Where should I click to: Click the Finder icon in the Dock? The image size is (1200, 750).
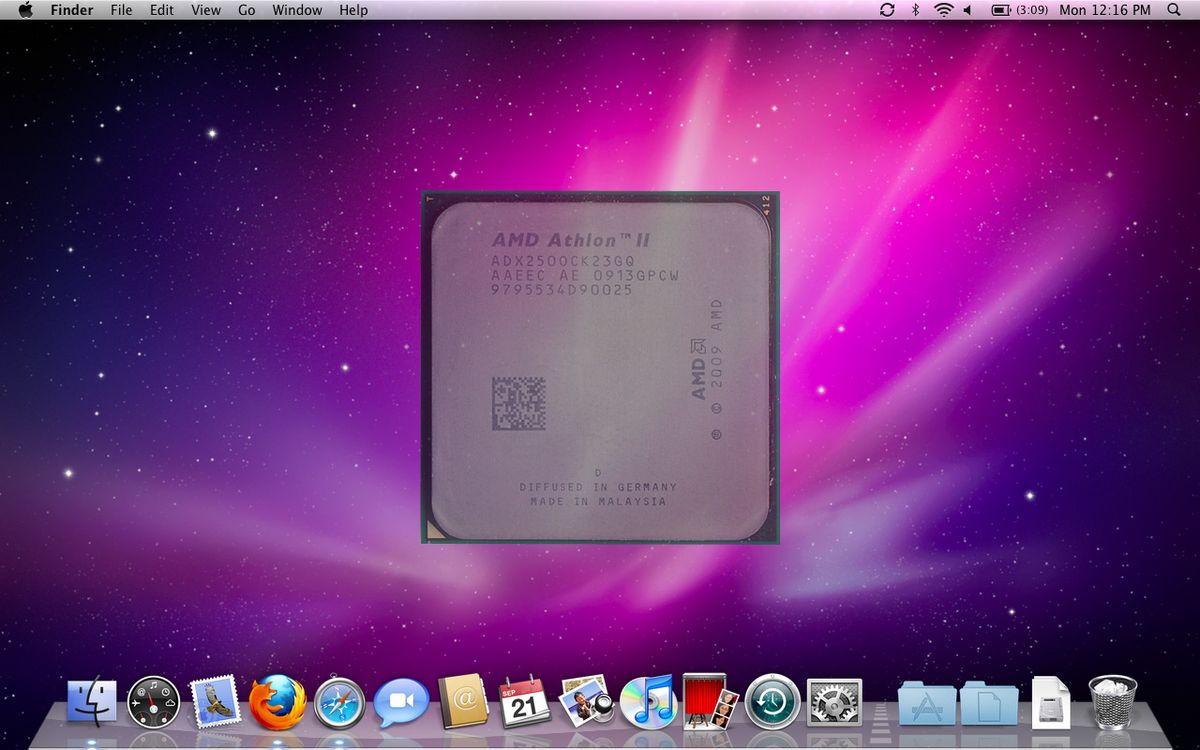pos(90,701)
